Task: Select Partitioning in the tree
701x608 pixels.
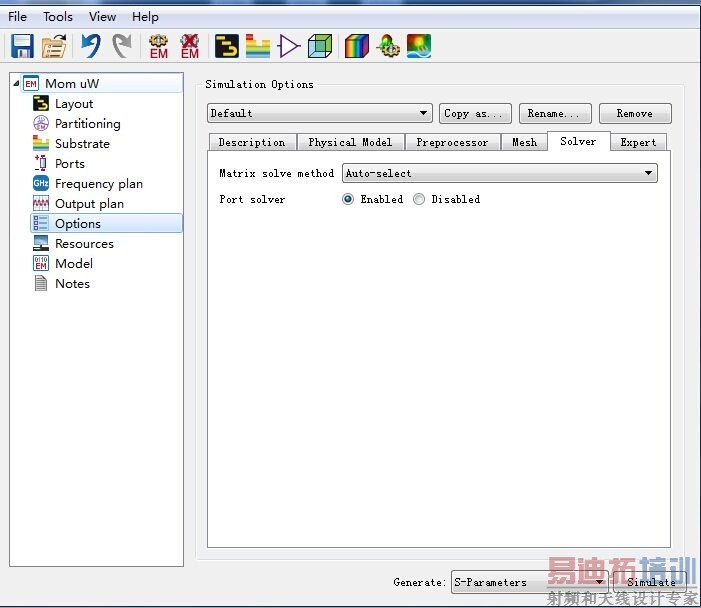Action: click(88, 123)
